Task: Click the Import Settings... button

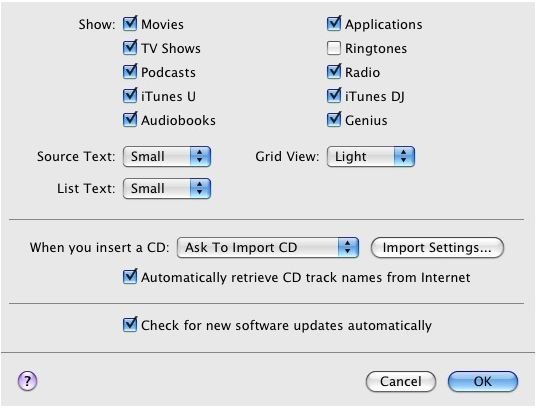Action: point(437,247)
